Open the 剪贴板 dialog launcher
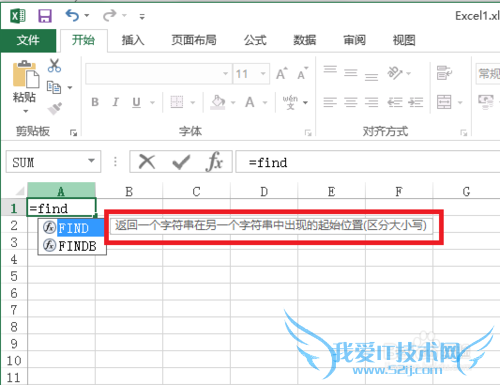 point(73,133)
